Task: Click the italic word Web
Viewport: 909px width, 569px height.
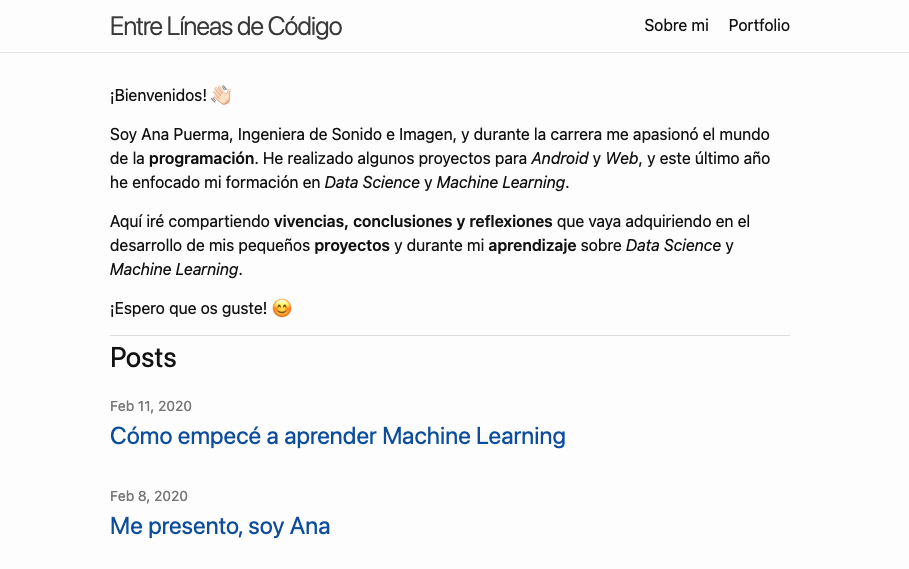Action: (x=621, y=158)
